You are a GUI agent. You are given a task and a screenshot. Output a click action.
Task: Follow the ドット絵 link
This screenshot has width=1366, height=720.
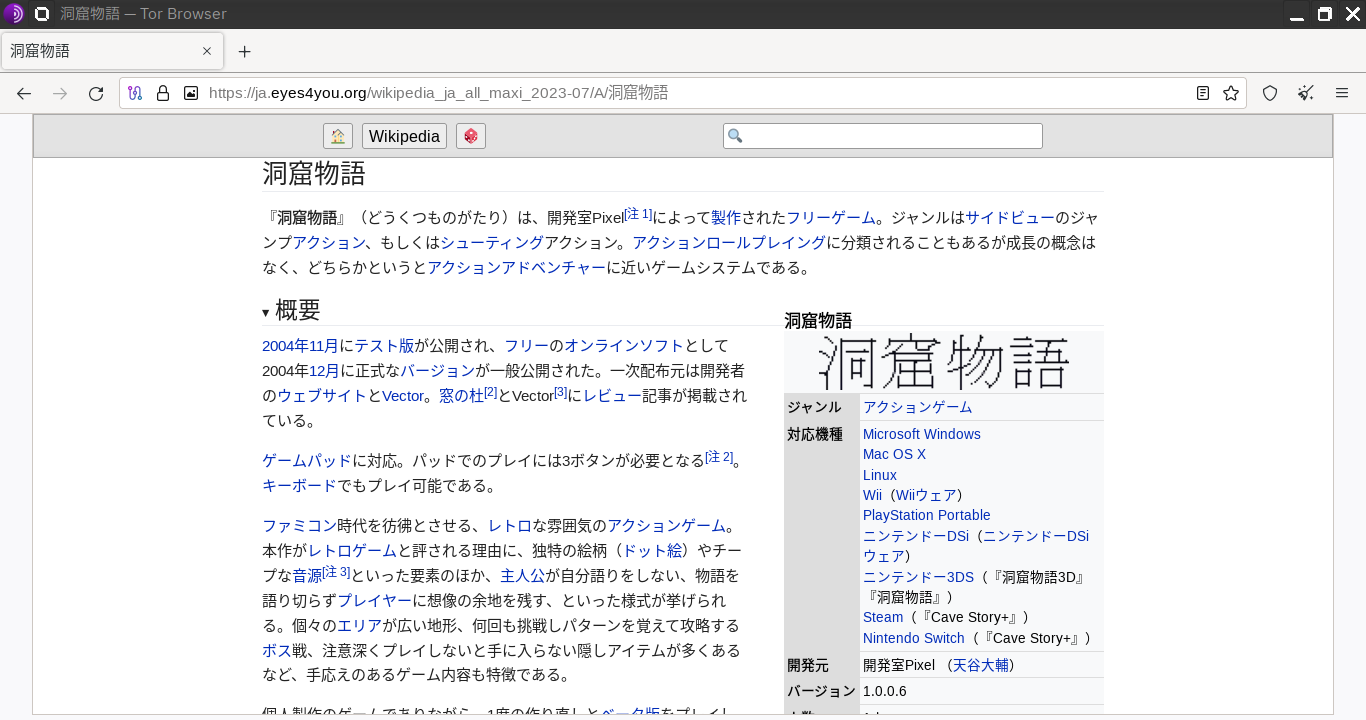653,551
